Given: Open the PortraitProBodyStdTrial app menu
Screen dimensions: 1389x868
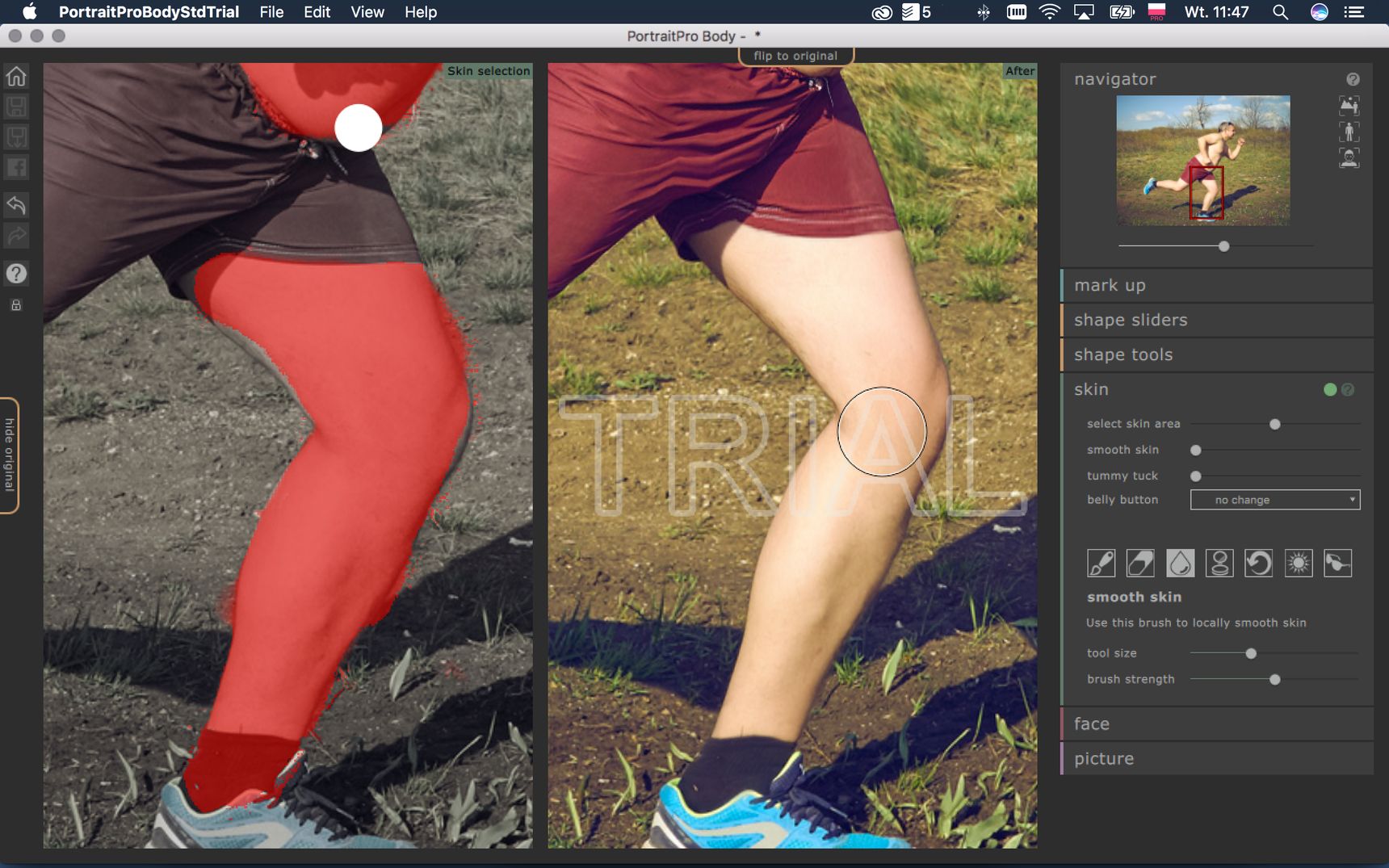Looking at the screenshot, I should [149, 12].
